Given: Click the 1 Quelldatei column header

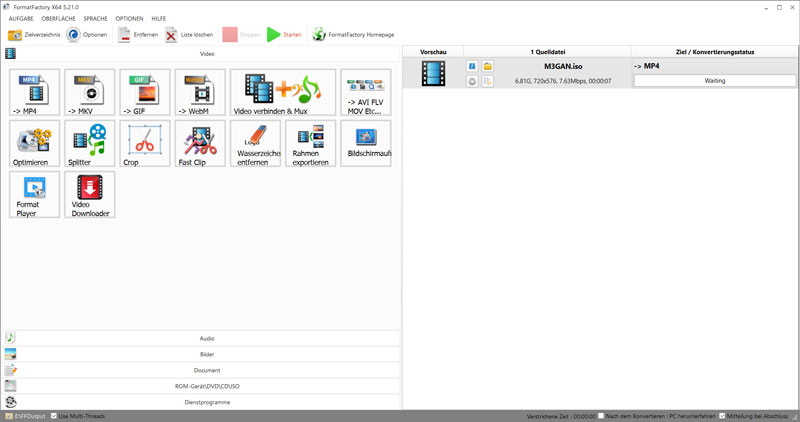Looking at the screenshot, I should (547, 52).
